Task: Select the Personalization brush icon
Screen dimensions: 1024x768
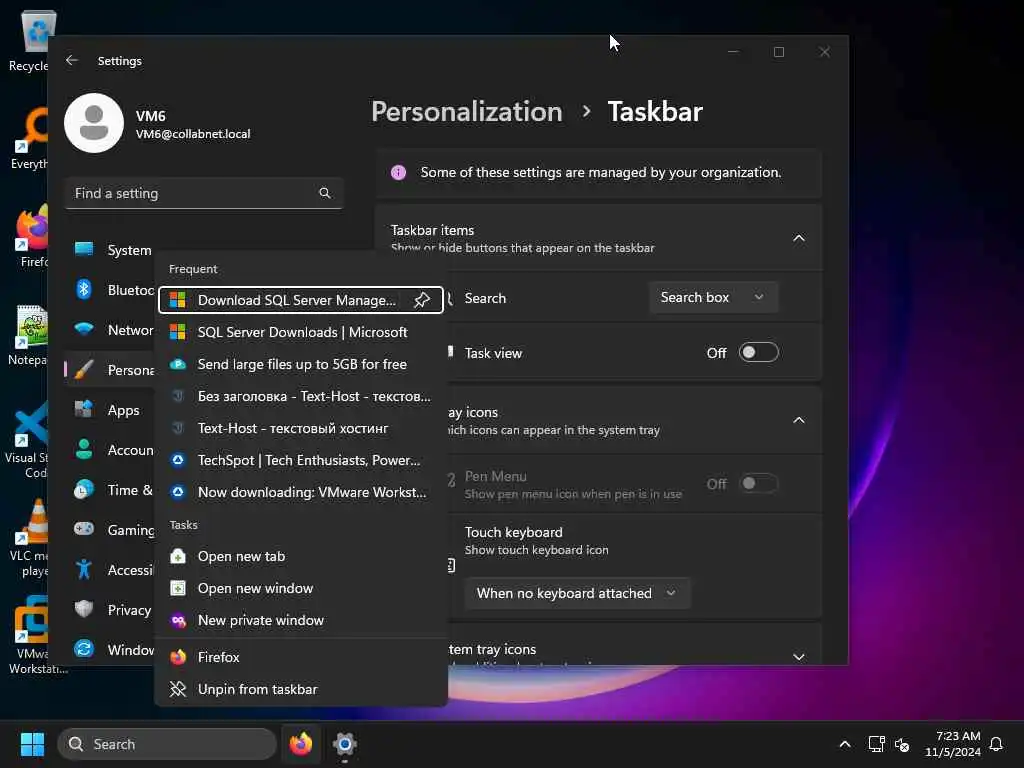Action: pos(84,369)
